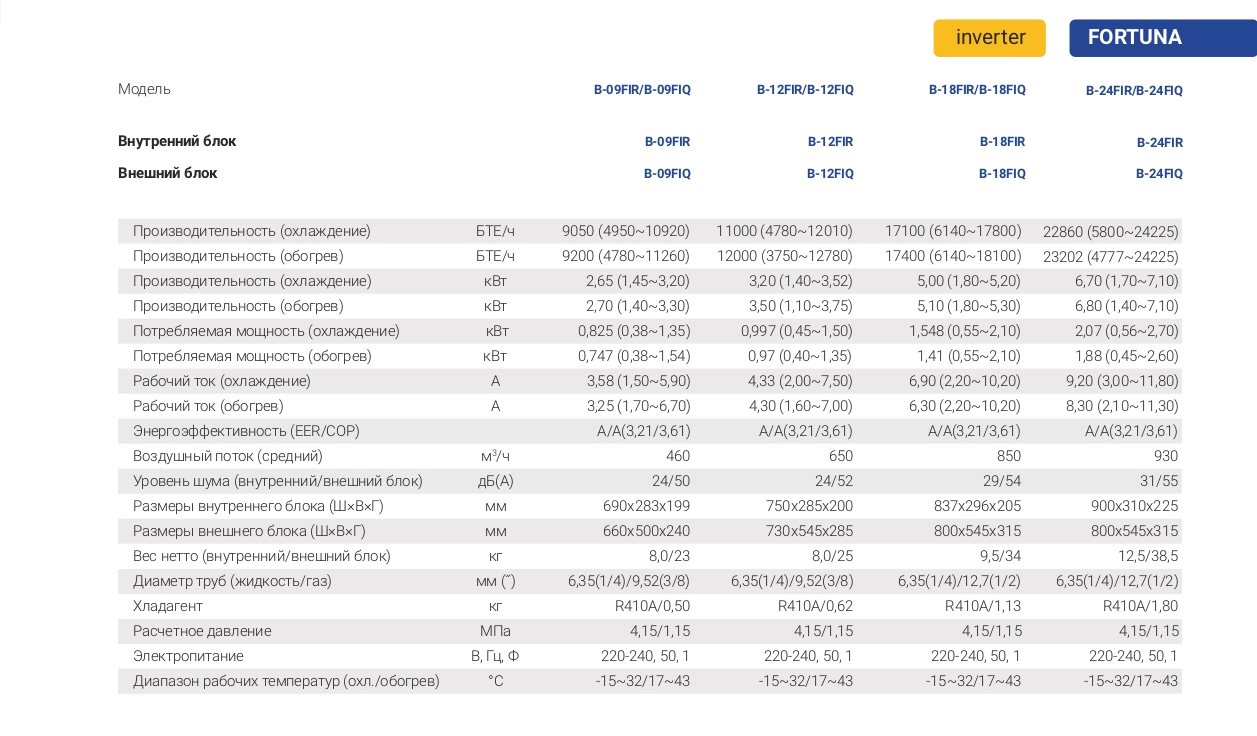Click the 'Энергоэффективность (EER/COP)' row label
The height and width of the screenshot is (736, 1257).
tap(246, 431)
